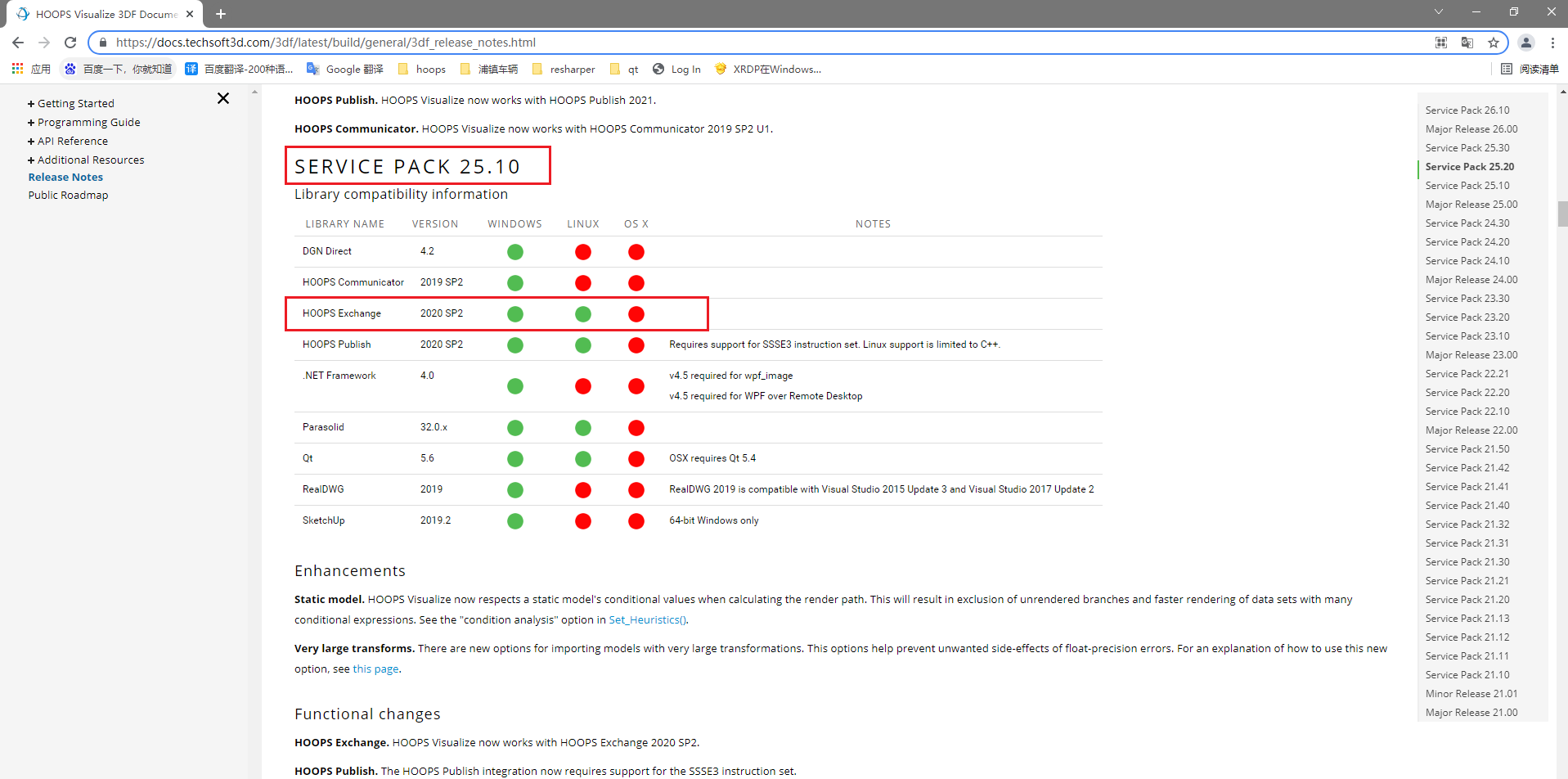The height and width of the screenshot is (779, 1568).
Task: Open the qt bookmark folder
Action: (x=624, y=70)
